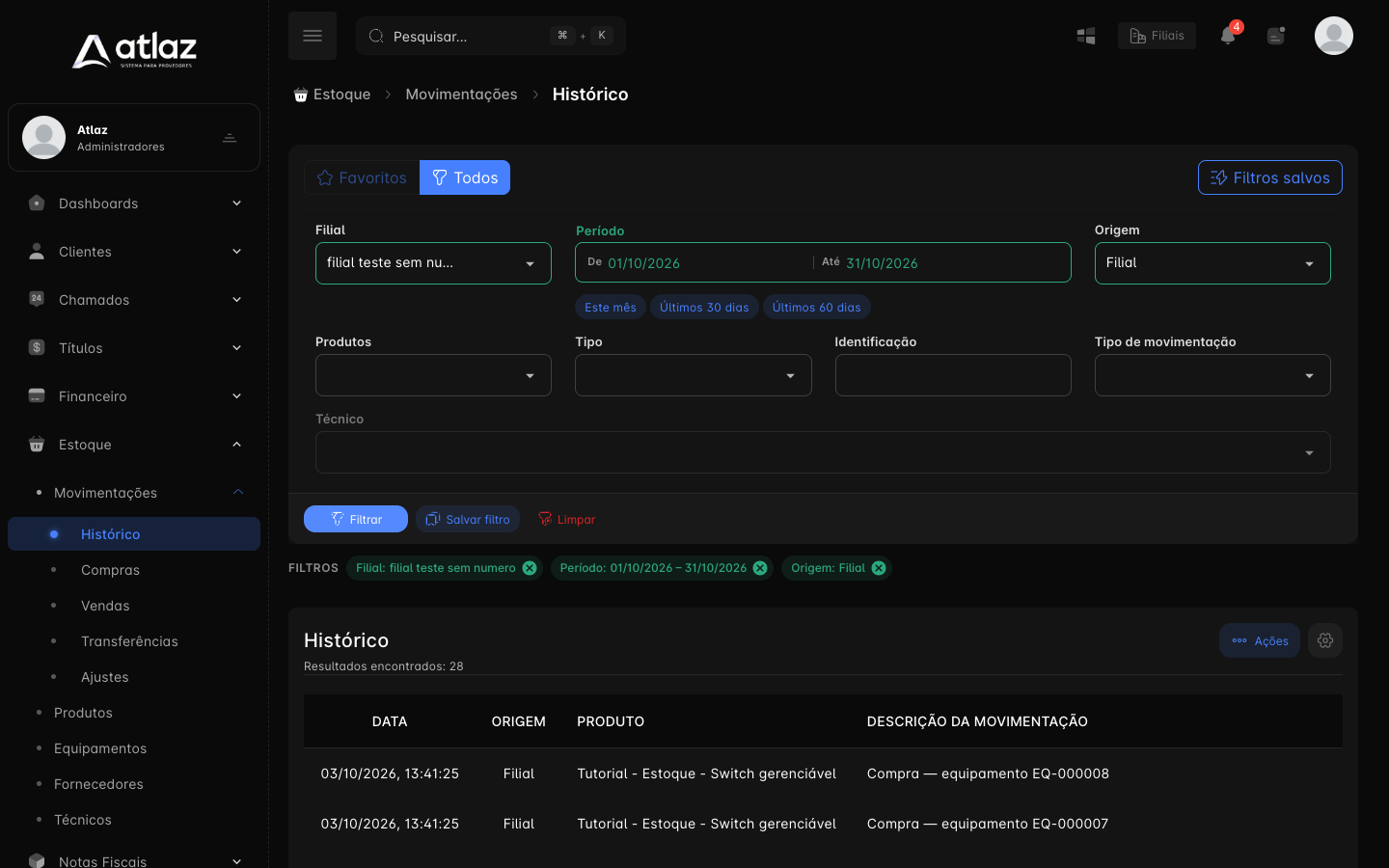Click the Pesquisar search box
The width and height of the screenshot is (1389, 868).
pos(491,36)
